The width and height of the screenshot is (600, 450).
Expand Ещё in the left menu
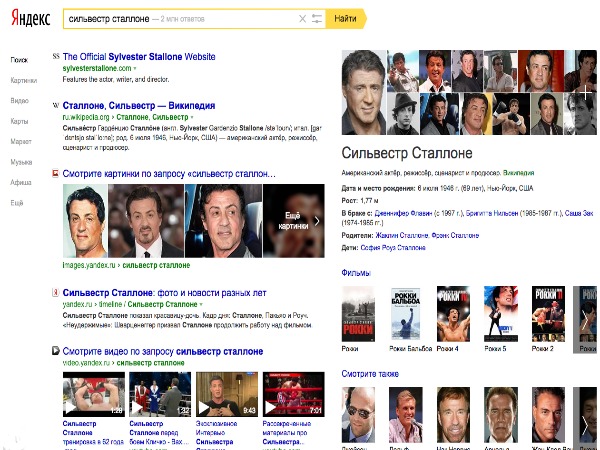pos(17,203)
